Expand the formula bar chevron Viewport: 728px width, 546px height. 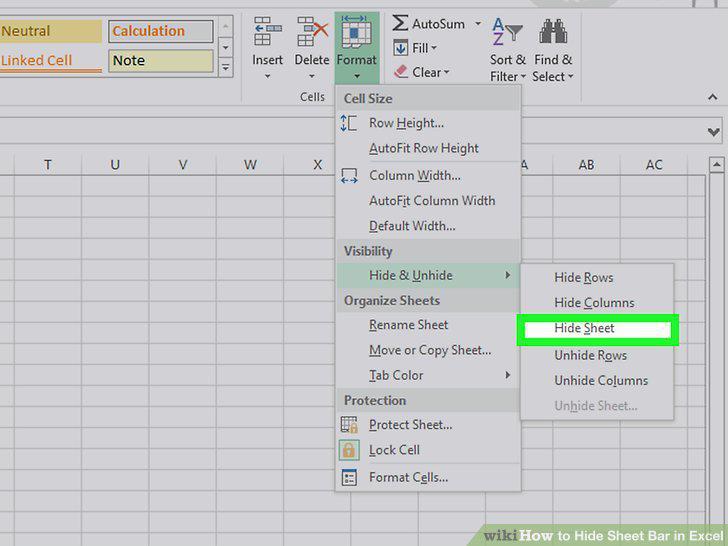(x=714, y=132)
